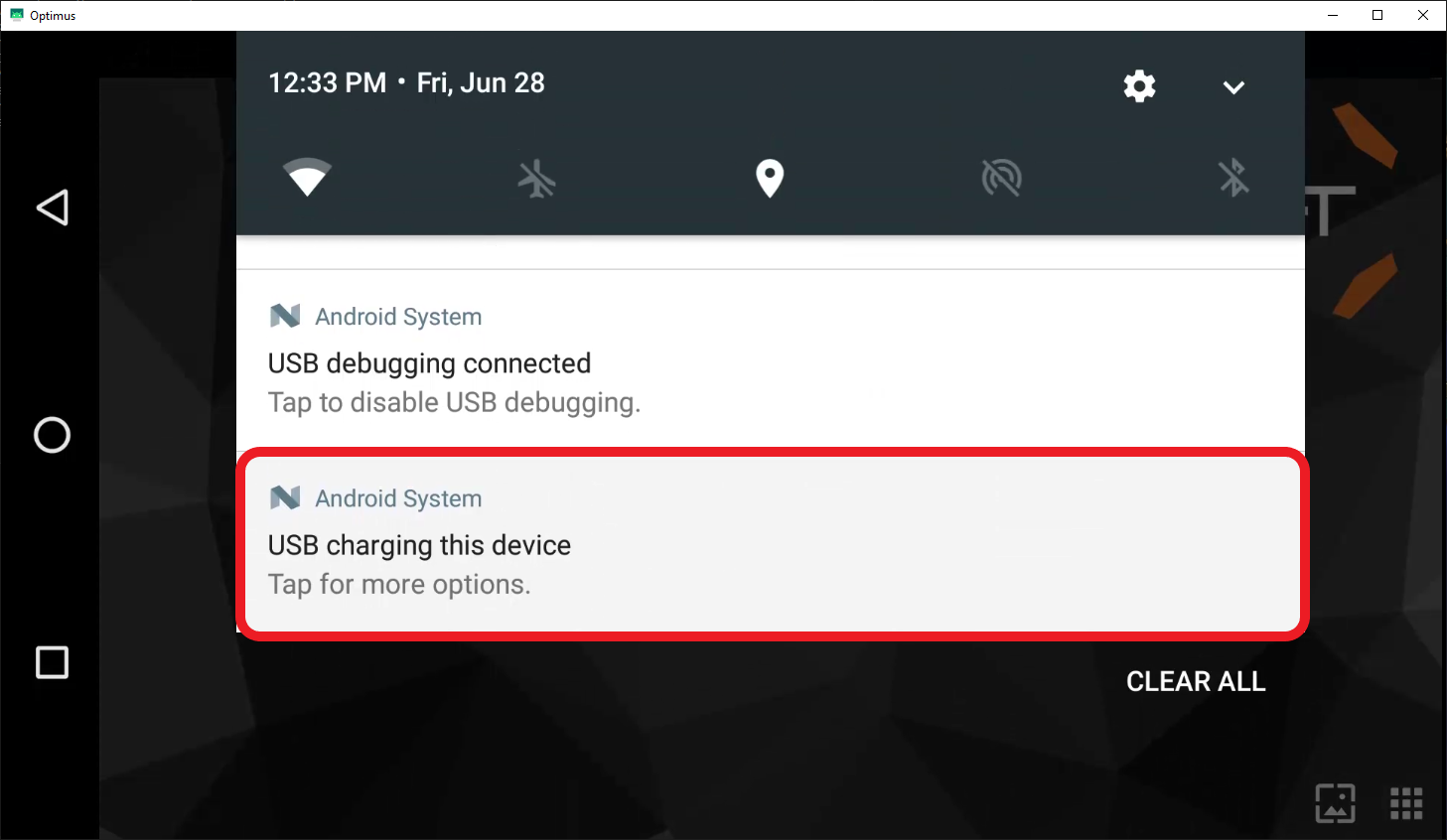This screenshot has height=840, width=1447.
Task: Click the time and date header text
Action: pyautogui.click(x=406, y=83)
